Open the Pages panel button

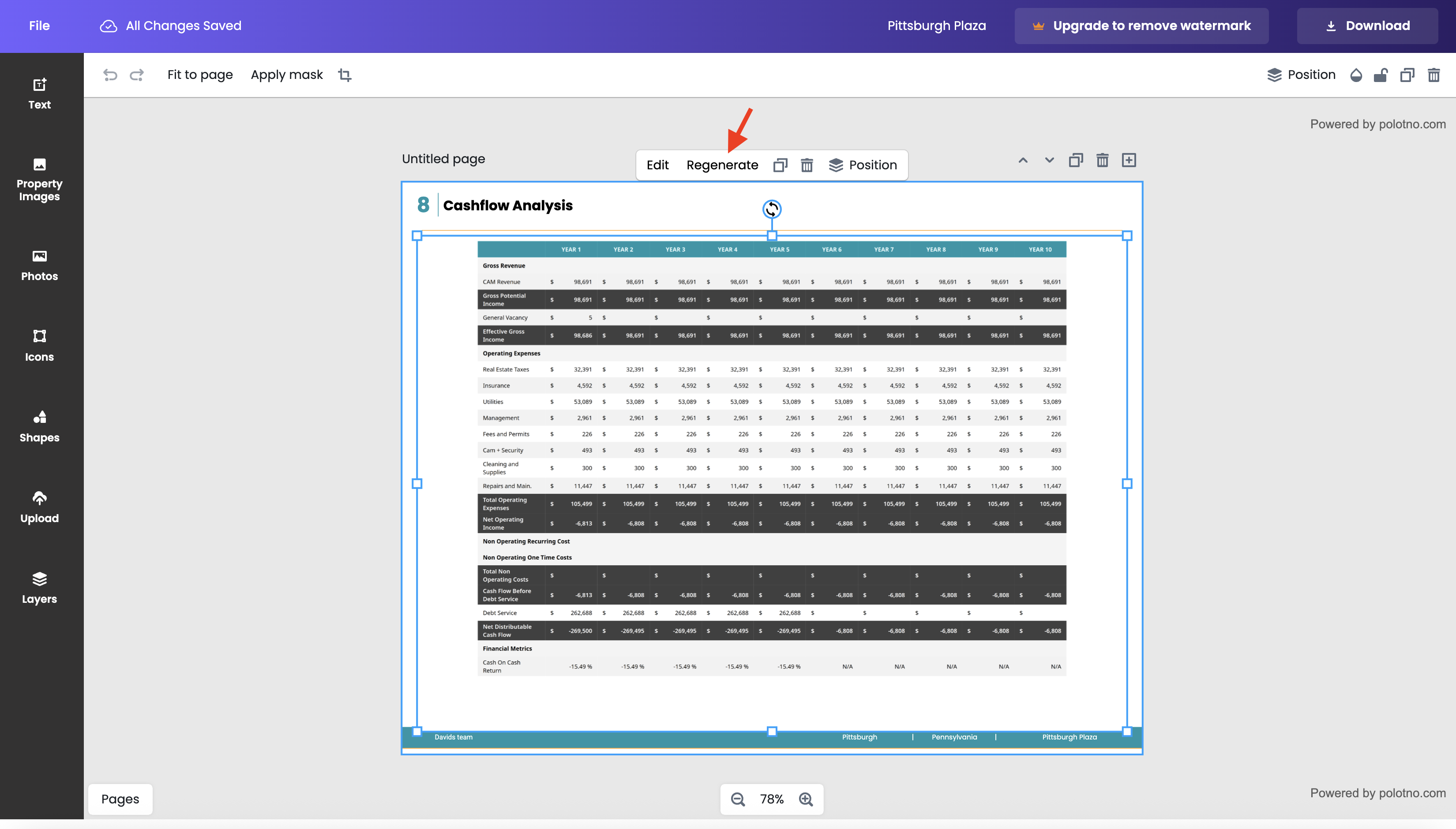tap(120, 799)
